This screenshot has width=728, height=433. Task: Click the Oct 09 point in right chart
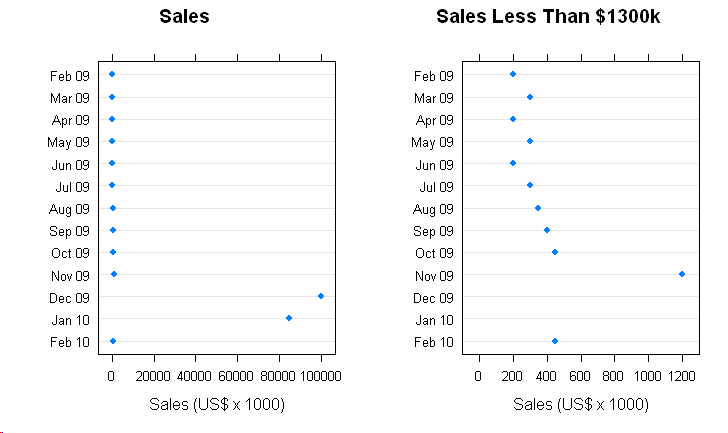pyautogui.click(x=555, y=252)
